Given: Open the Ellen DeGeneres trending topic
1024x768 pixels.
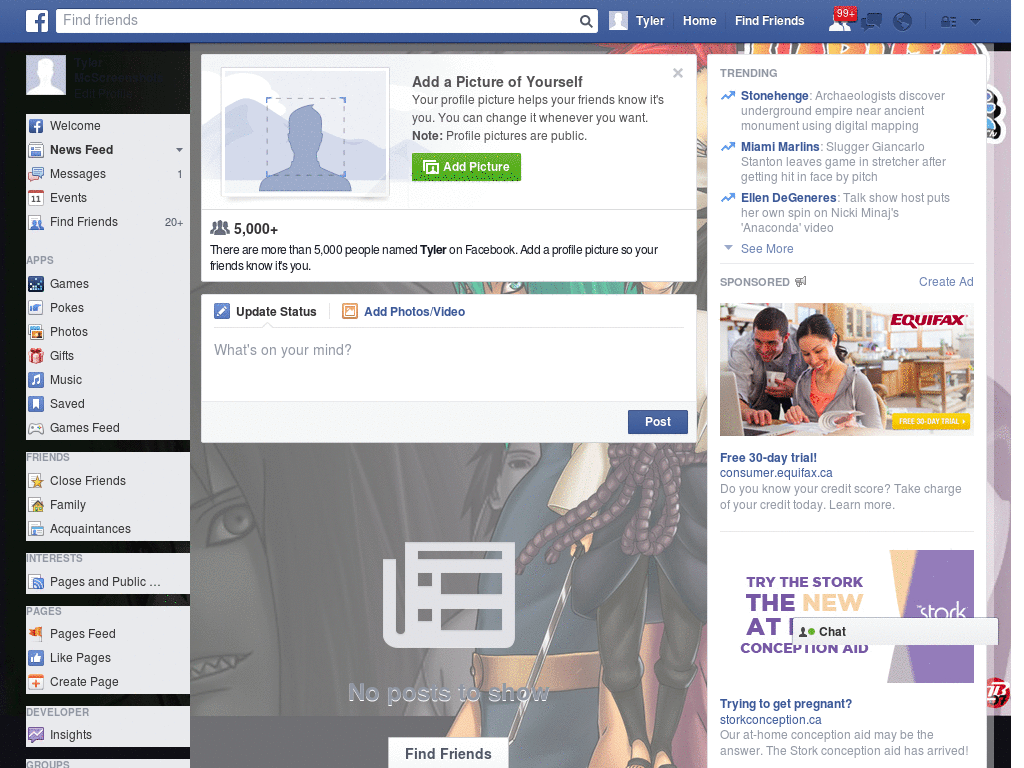Looking at the screenshot, I should coord(788,198).
